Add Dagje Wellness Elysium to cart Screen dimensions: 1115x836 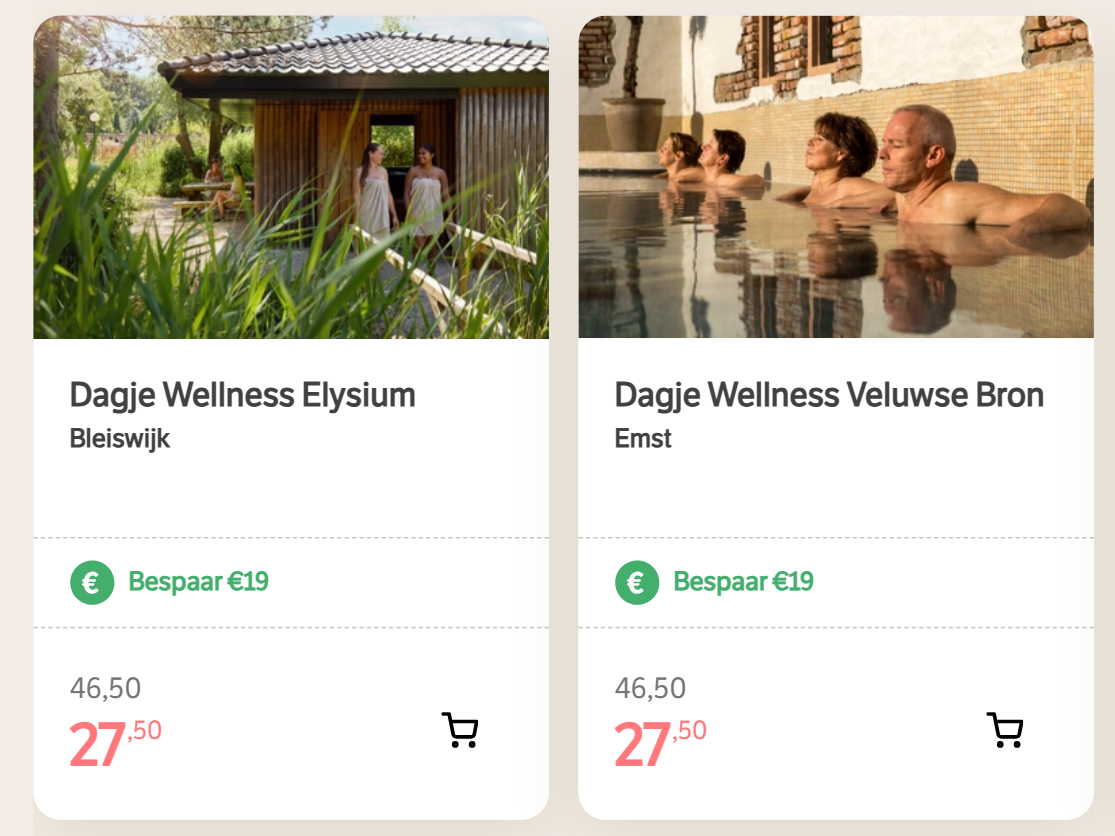[x=460, y=730]
